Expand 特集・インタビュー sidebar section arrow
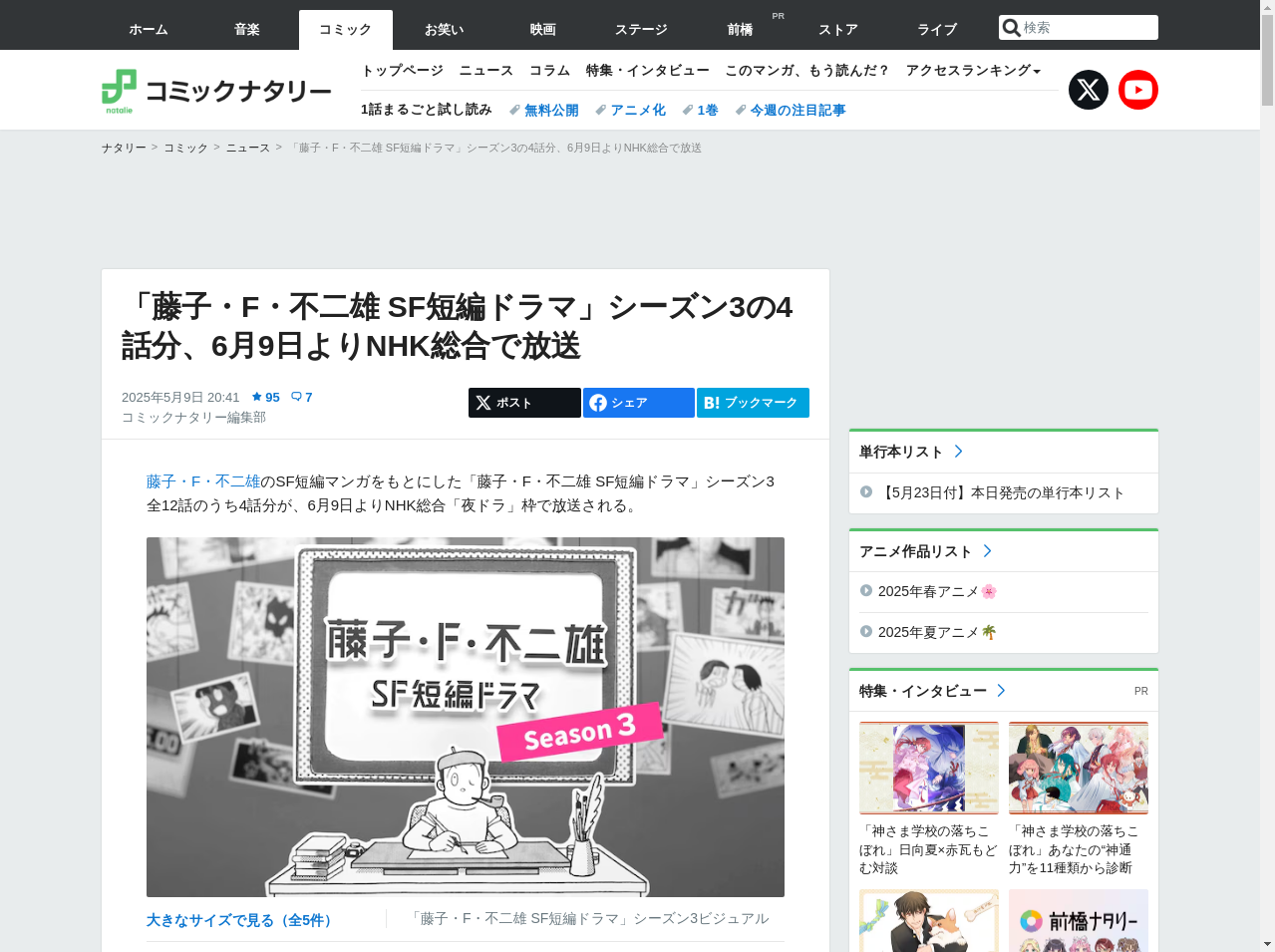The height and width of the screenshot is (952, 1275). tap(1001, 691)
